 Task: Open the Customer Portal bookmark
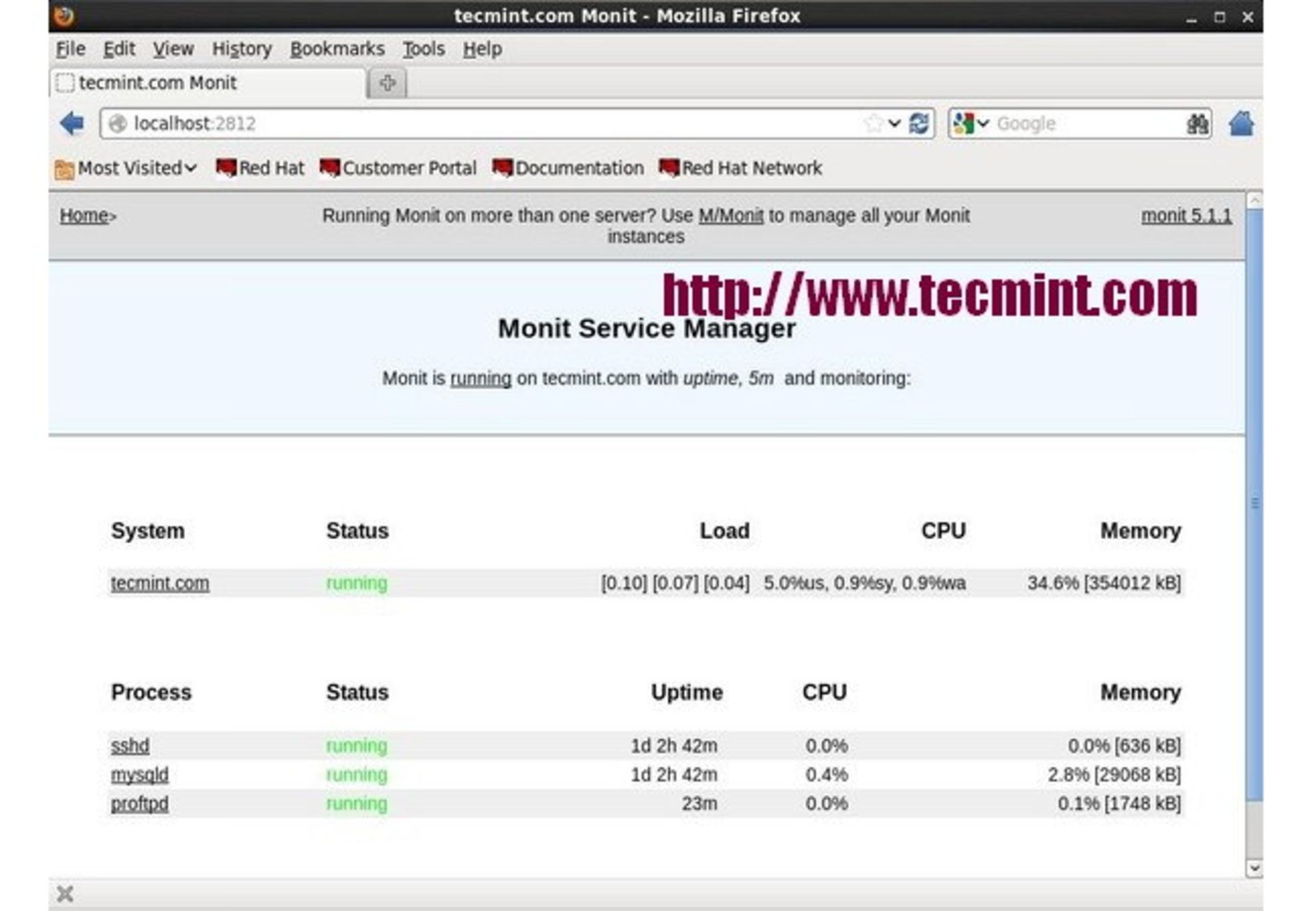[398, 168]
